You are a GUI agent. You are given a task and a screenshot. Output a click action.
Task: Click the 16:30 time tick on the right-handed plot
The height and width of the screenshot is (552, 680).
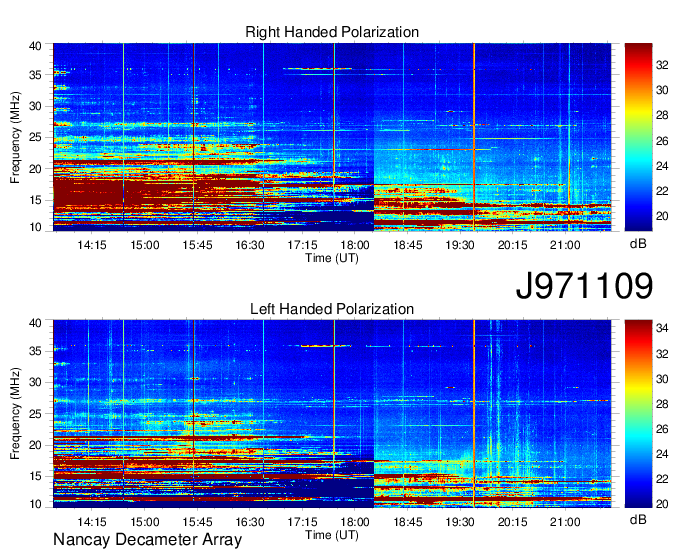click(x=250, y=245)
